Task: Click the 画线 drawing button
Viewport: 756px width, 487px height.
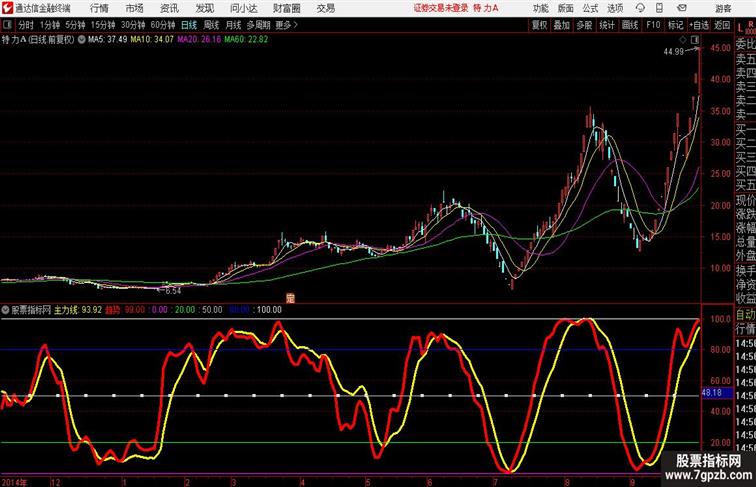Action: coord(630,25)
